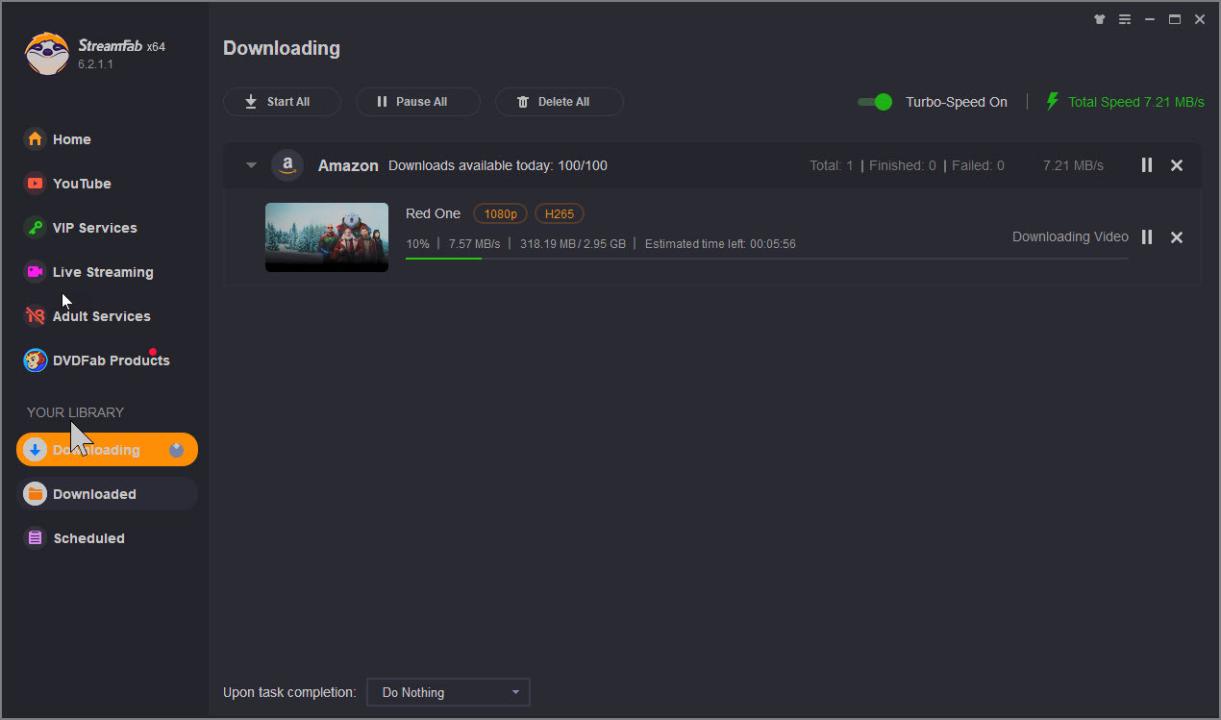Click the green Total Speed lightning icon
1221x720 pixels.
(x=1052, y=101)
